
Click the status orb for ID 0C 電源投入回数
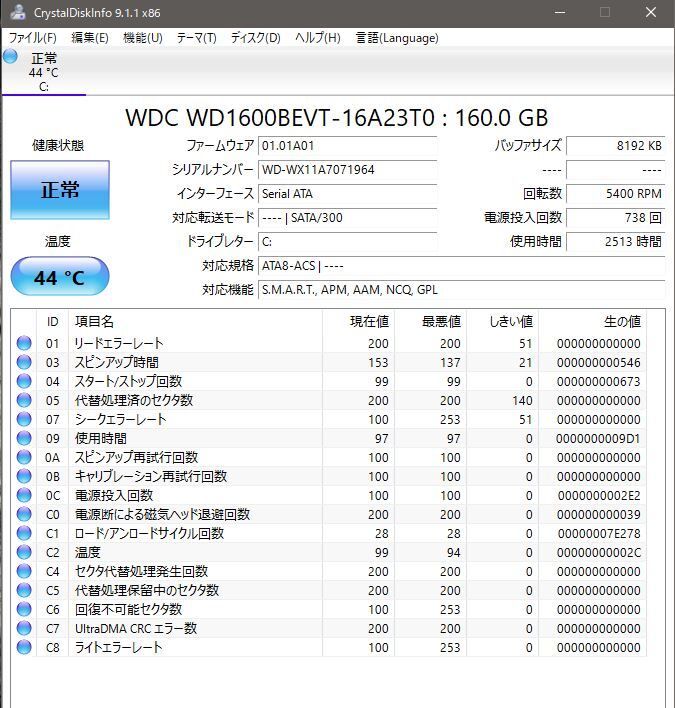24,495
